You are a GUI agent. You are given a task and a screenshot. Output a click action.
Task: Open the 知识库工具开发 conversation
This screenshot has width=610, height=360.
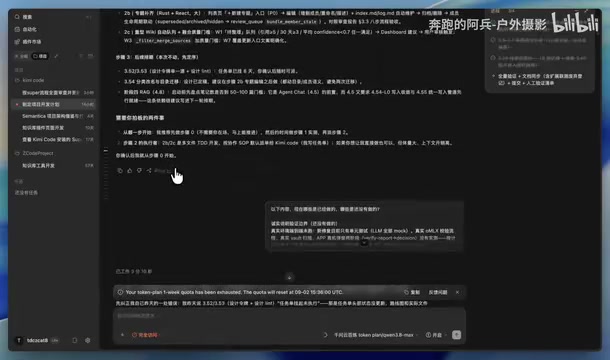(x=54, y=165)
